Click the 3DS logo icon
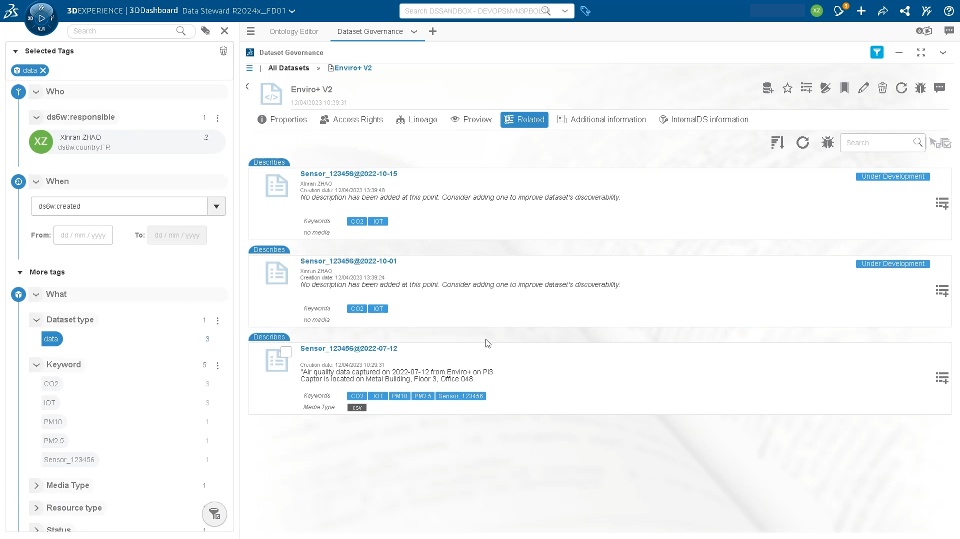 tap(10, 10)
